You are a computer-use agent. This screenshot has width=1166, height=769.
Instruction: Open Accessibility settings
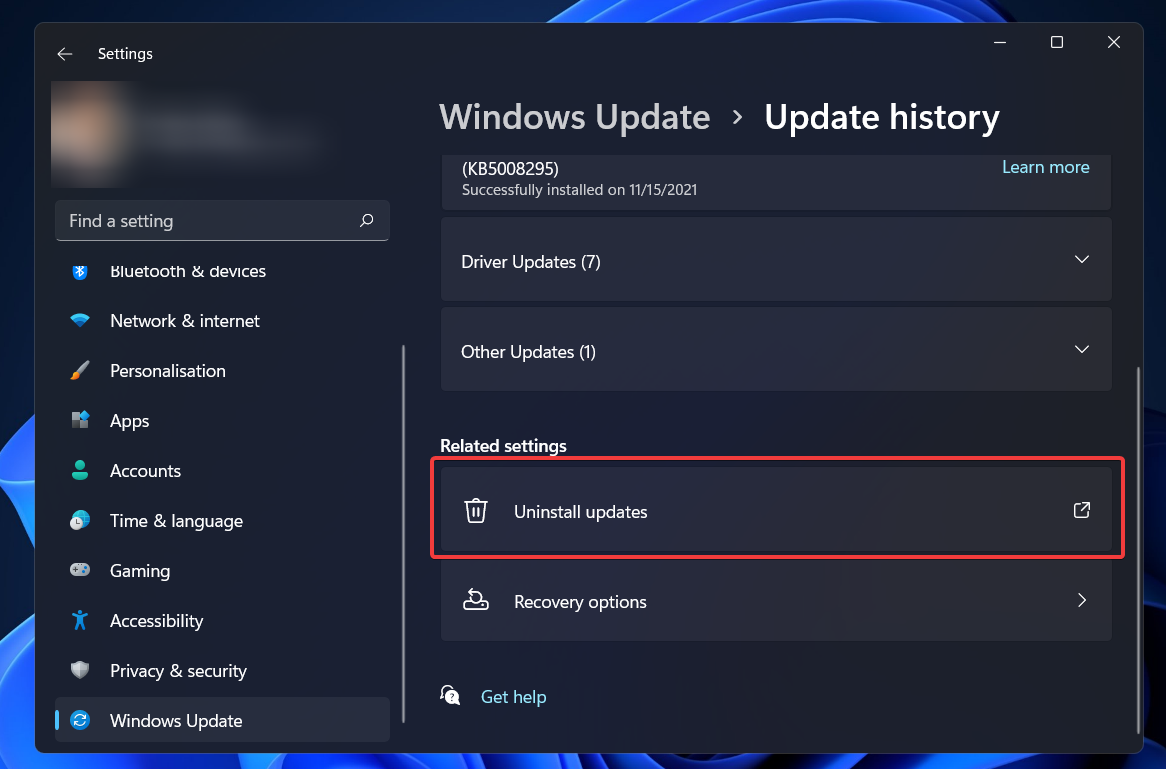222,620
